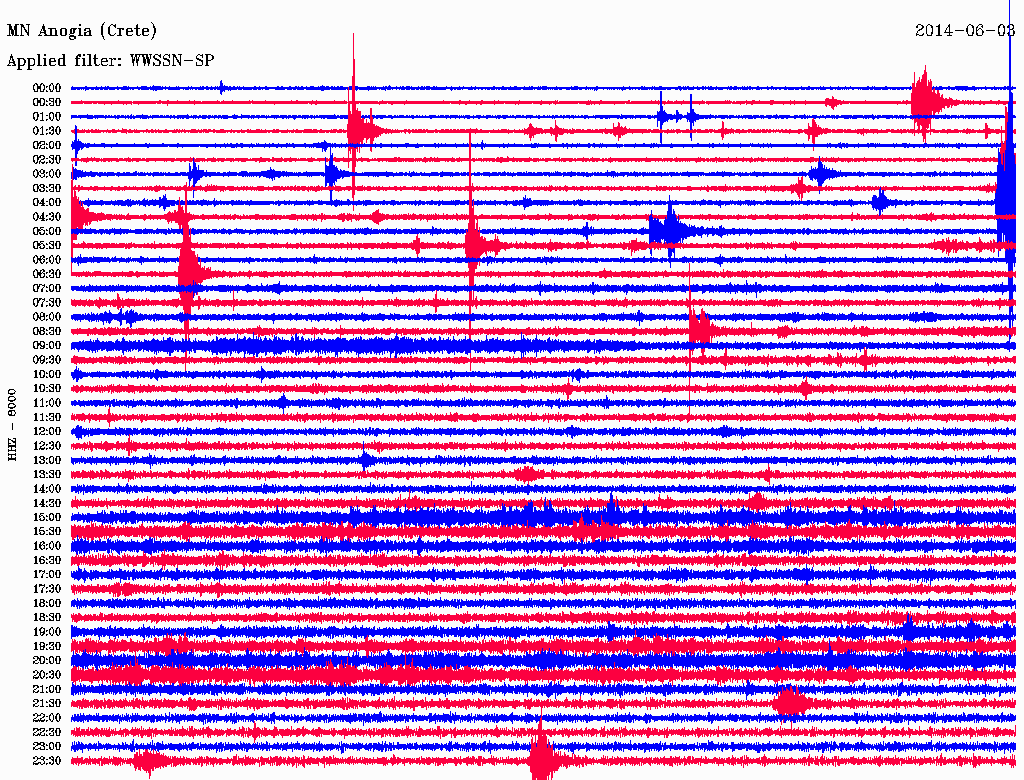
Task: Select the 20:30 time label
Action: tap(47, 675)
